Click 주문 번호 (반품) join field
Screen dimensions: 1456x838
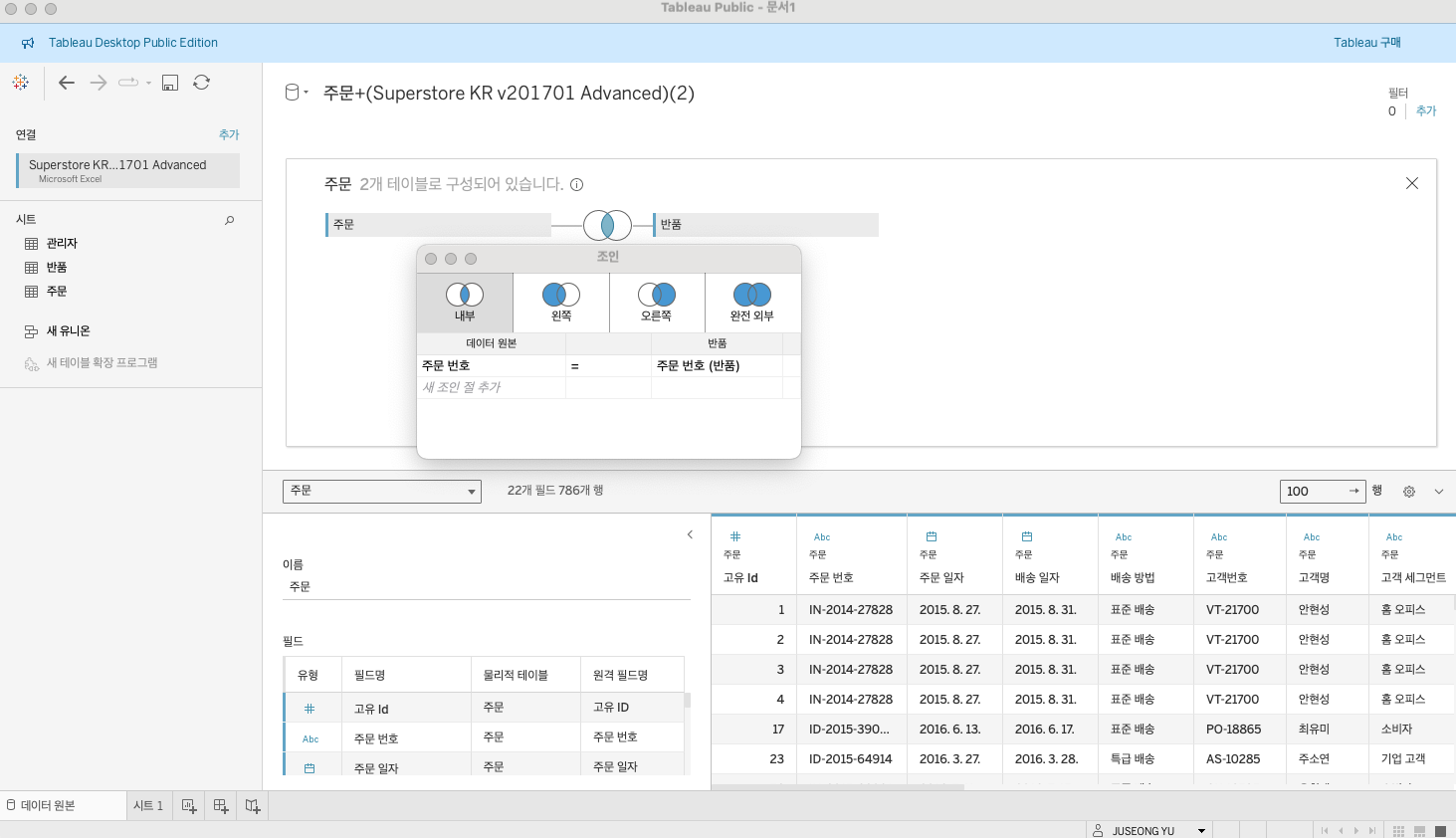[x=717, y=366]
